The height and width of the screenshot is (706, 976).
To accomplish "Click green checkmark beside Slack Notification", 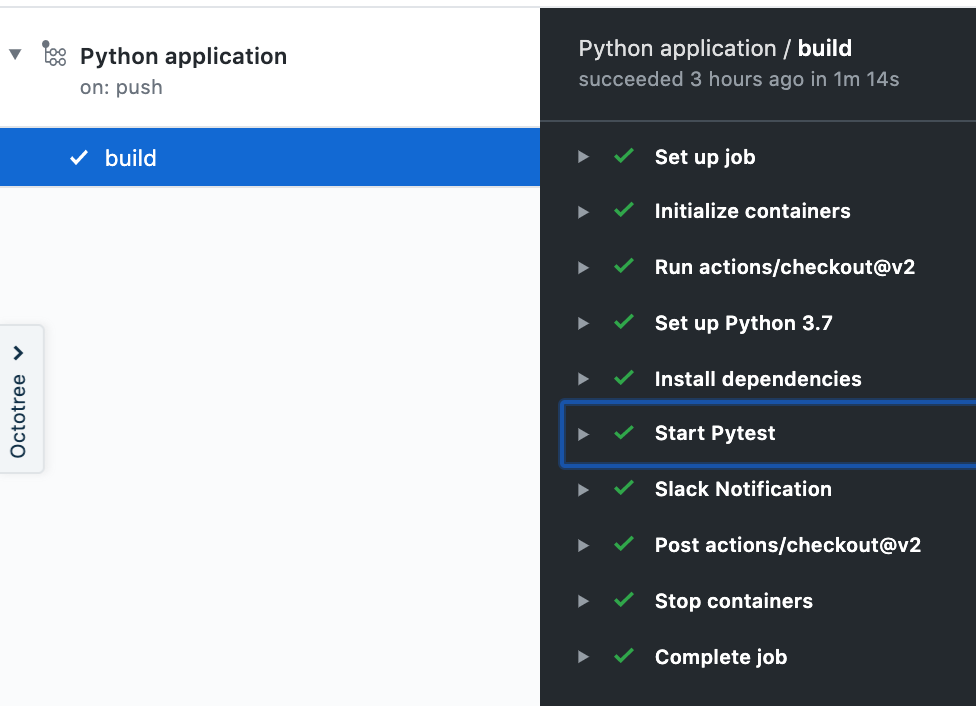I will coord(625,489).
